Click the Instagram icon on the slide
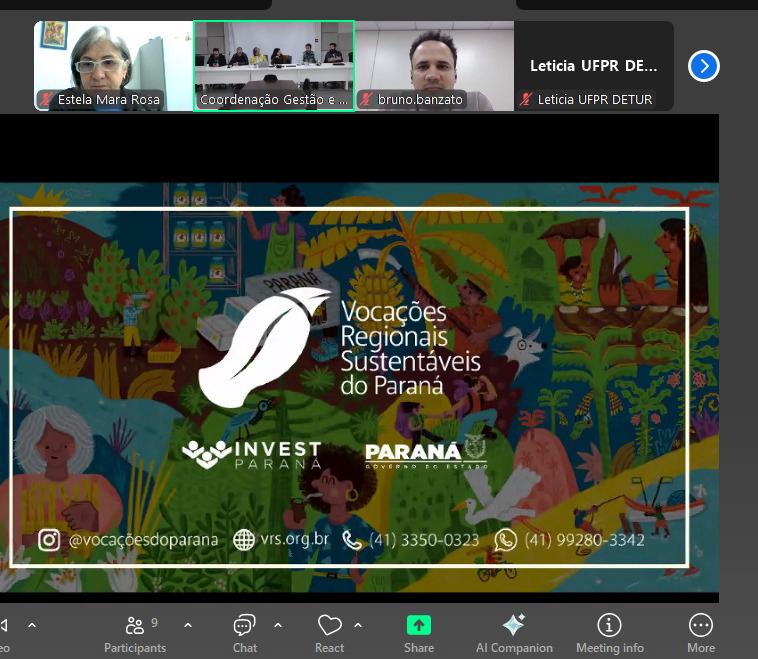This screenshot has width=758, height=659. 49,540
